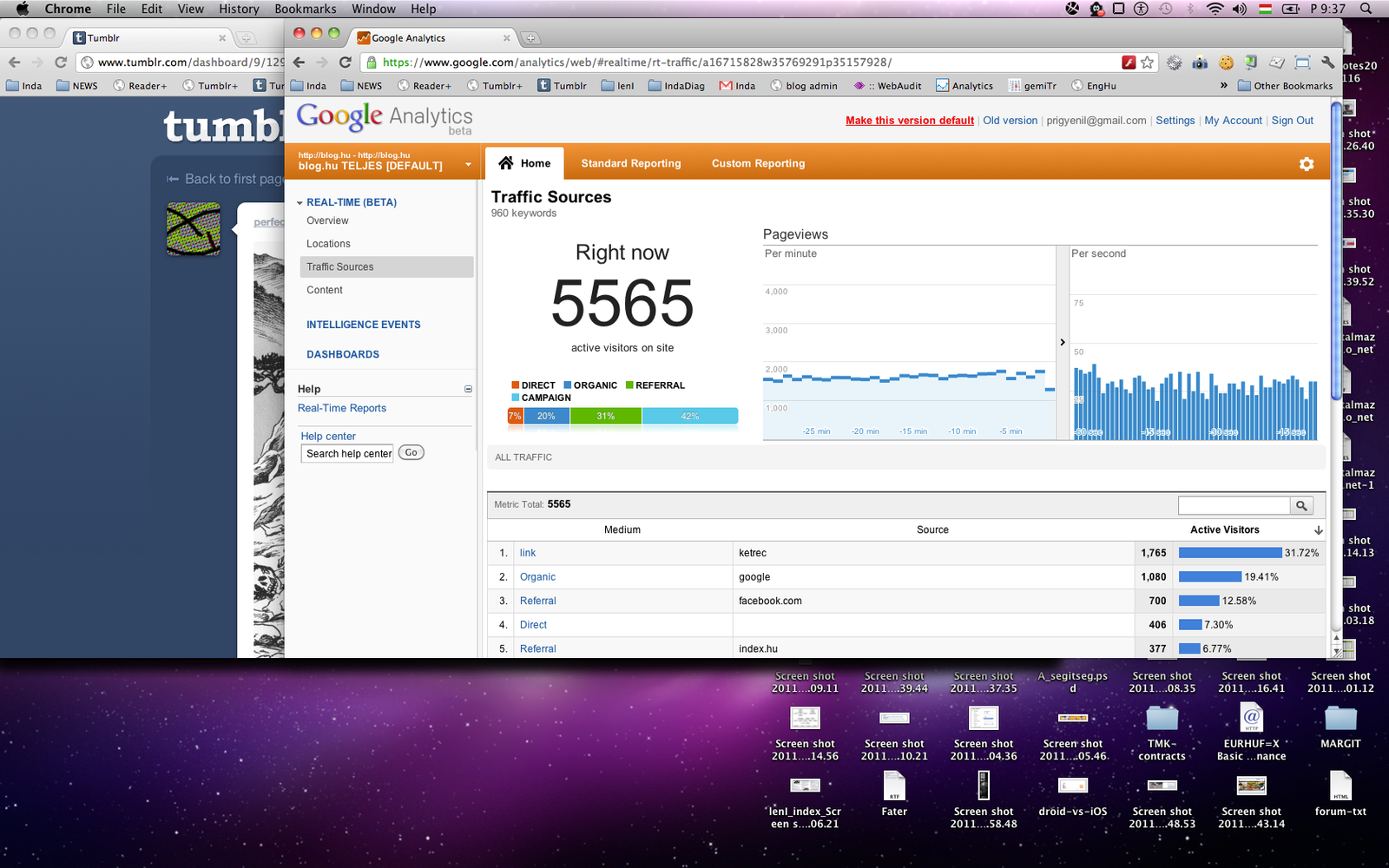The width and height of the screenshot is (1389, 868).
Task: Select the Tumblr browser tab
Action: (148, 38)
